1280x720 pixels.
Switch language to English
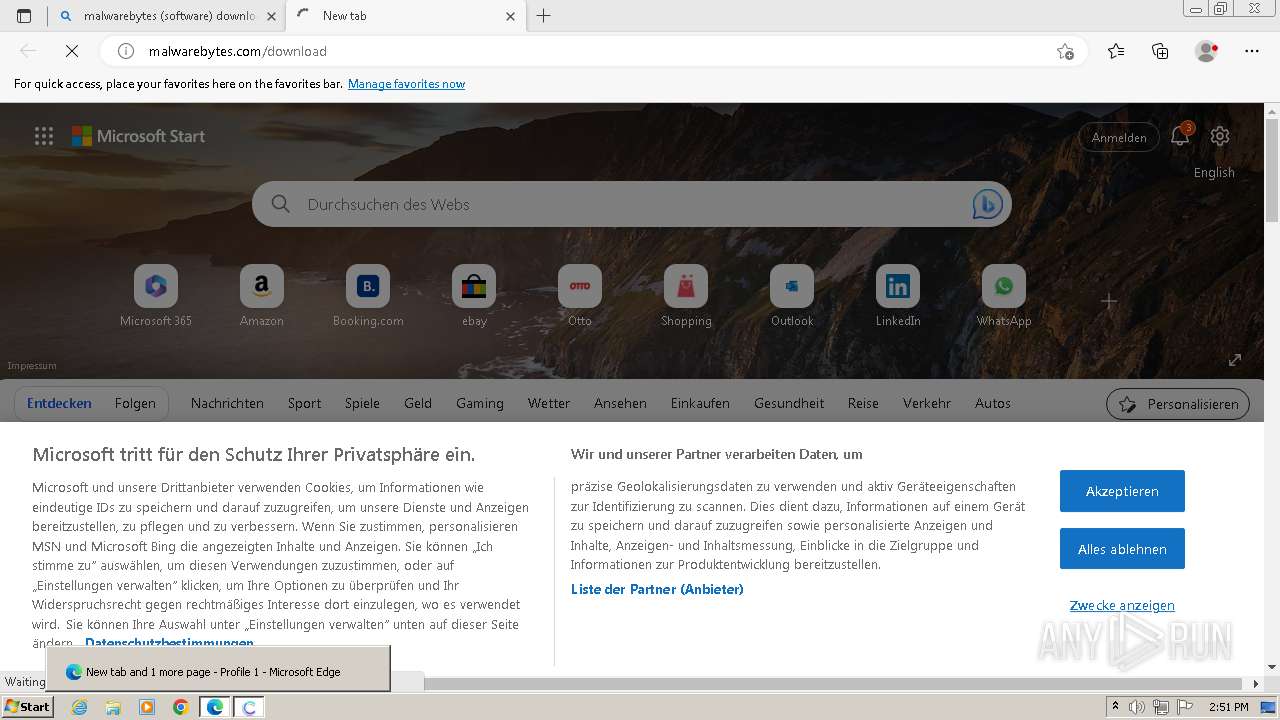coord(1214,172)
